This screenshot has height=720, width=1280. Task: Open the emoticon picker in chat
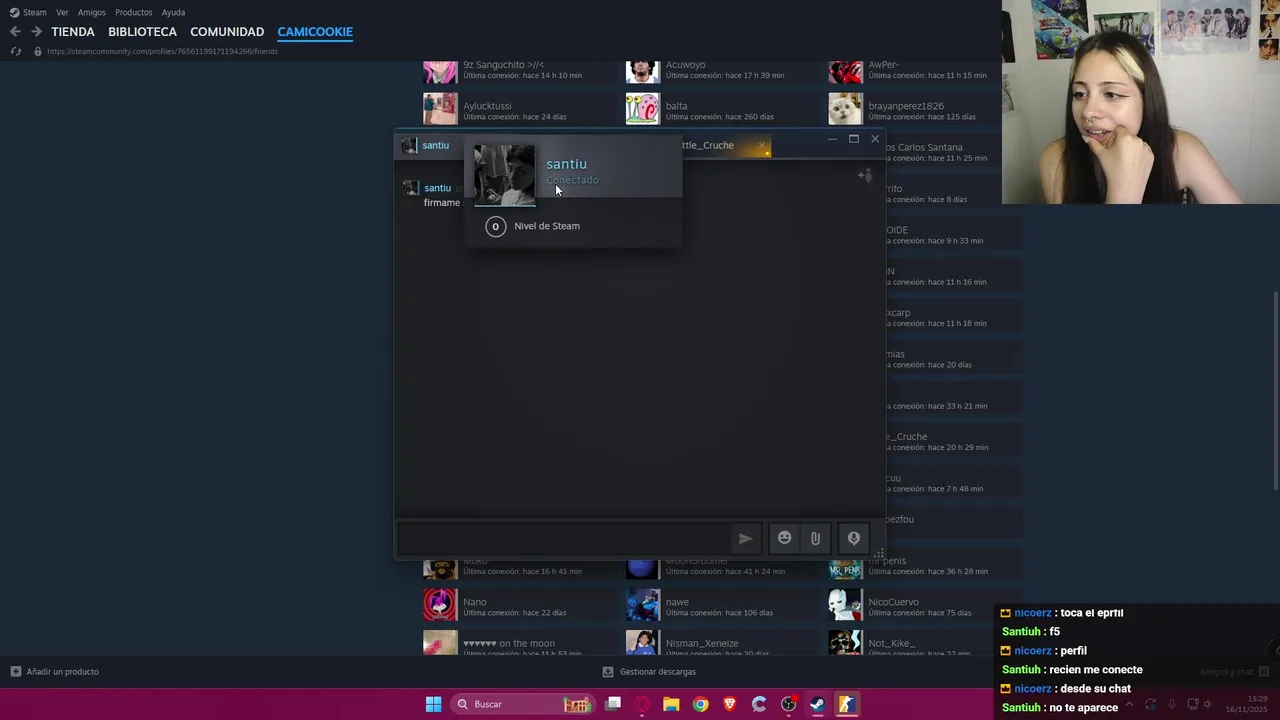click(785, 538)
